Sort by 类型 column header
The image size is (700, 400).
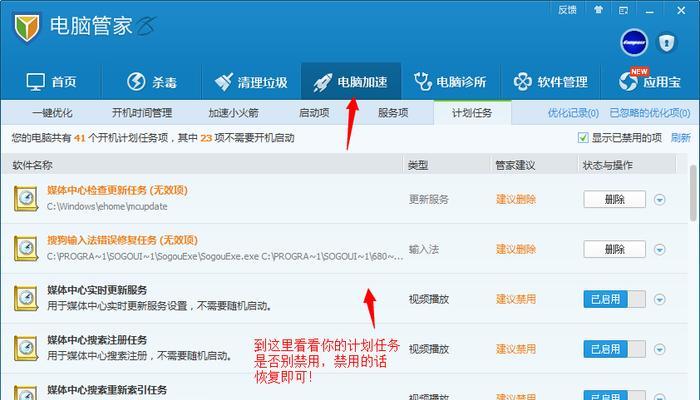tap(418, 165)
